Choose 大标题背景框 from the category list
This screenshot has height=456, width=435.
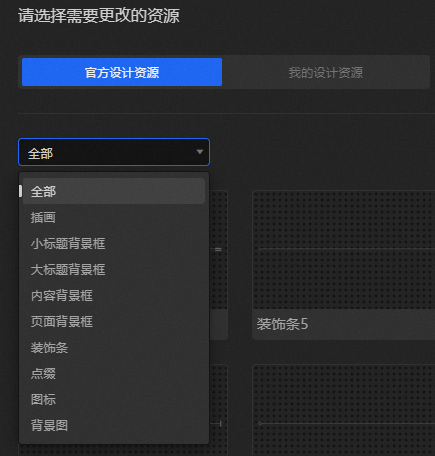(x=114, y=269)
